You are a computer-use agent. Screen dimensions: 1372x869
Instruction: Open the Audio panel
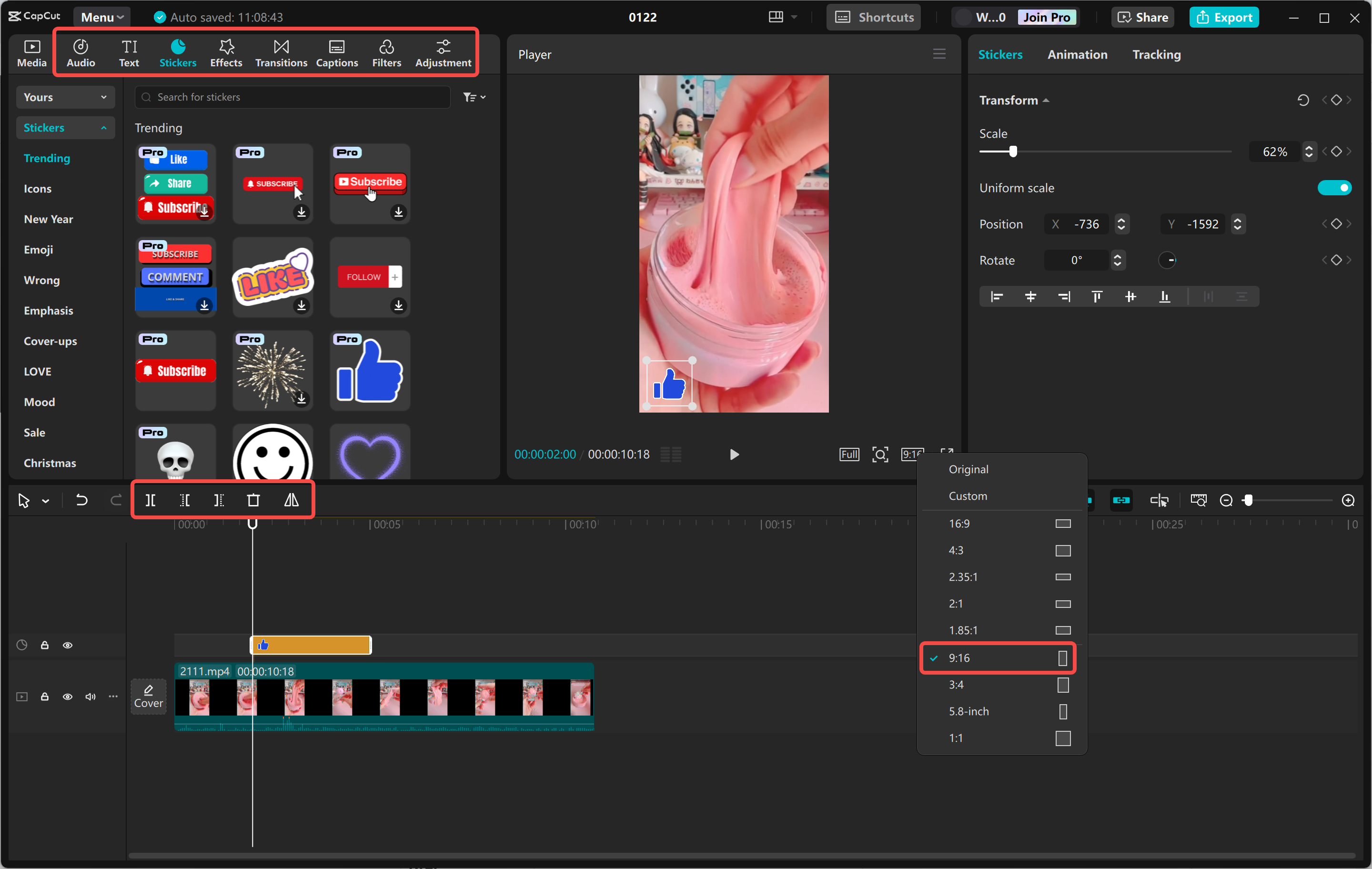coord(81,52)
